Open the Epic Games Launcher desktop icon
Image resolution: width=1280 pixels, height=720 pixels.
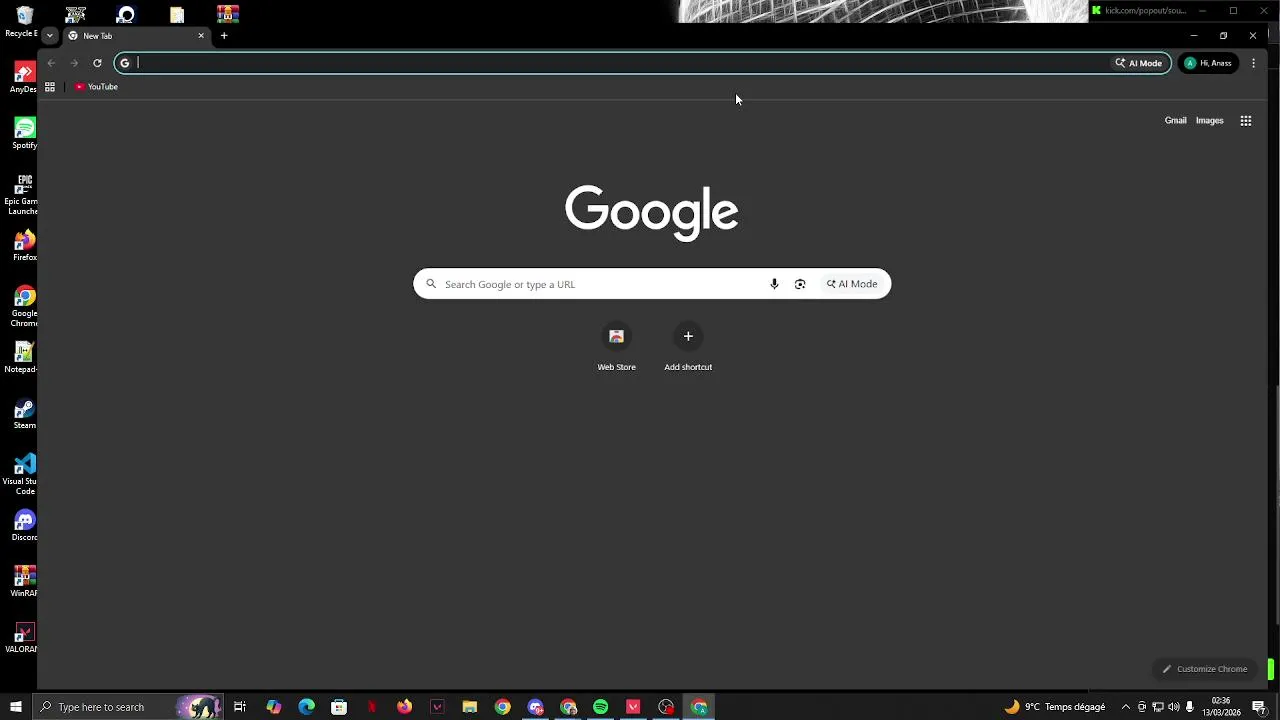point(23,194)
